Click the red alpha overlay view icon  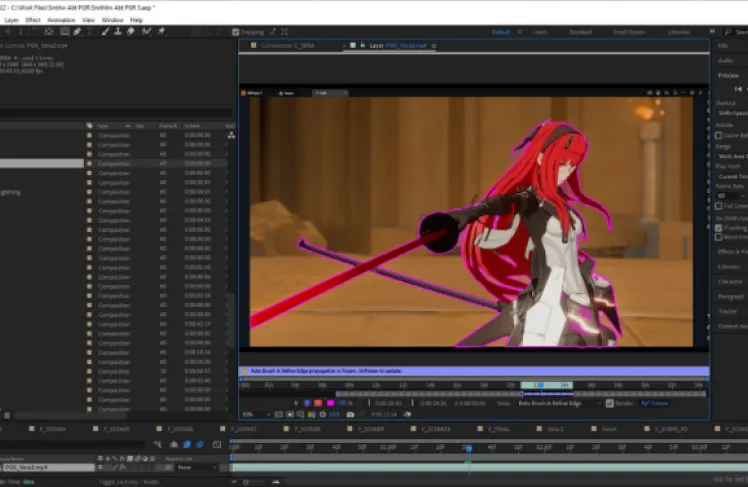318,404
